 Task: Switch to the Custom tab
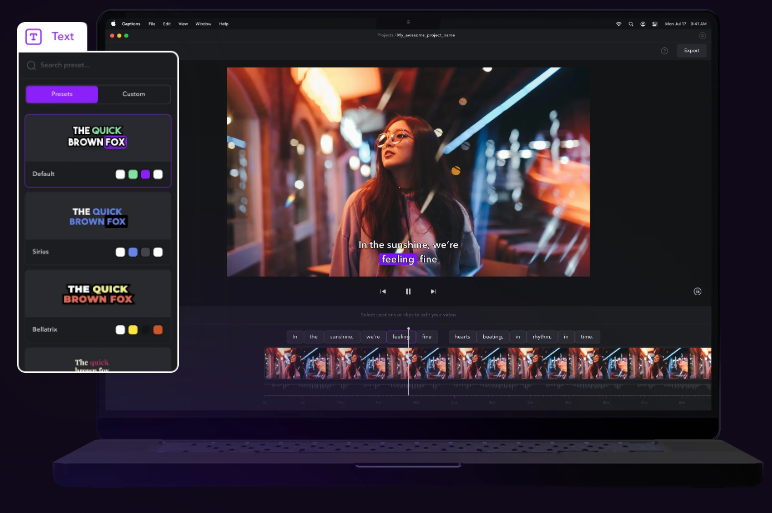tap(134, 94)
